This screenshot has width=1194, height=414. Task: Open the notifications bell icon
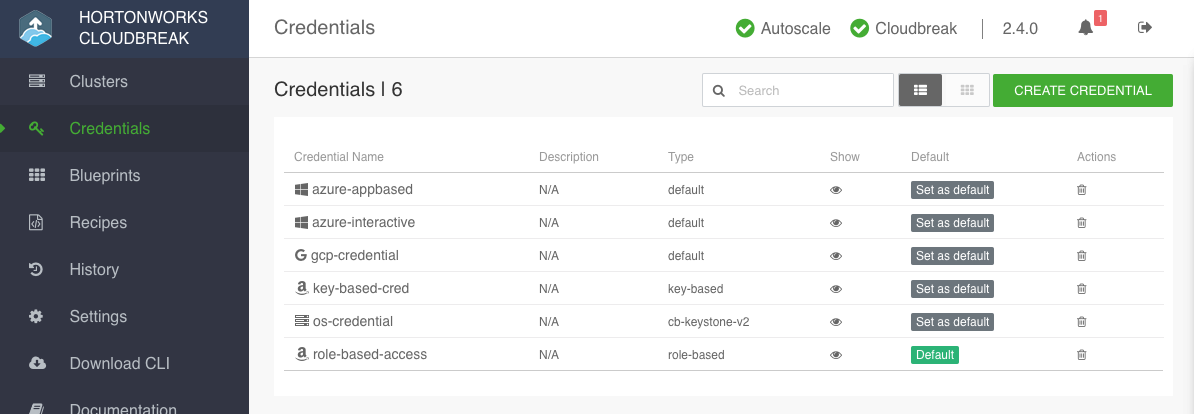click(1086, 28)
